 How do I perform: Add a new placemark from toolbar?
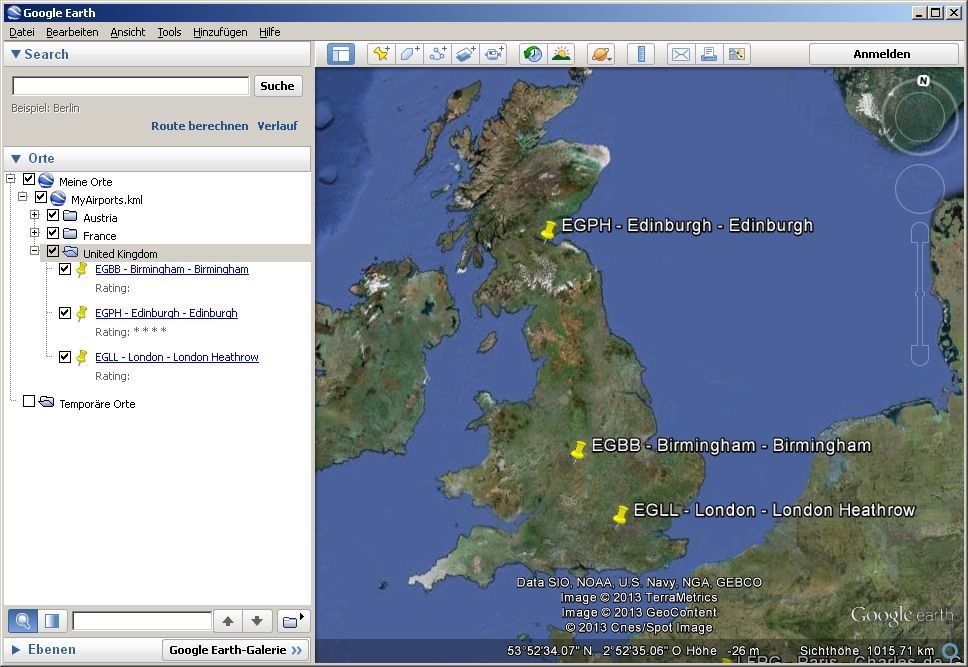(x=381, y=54)
